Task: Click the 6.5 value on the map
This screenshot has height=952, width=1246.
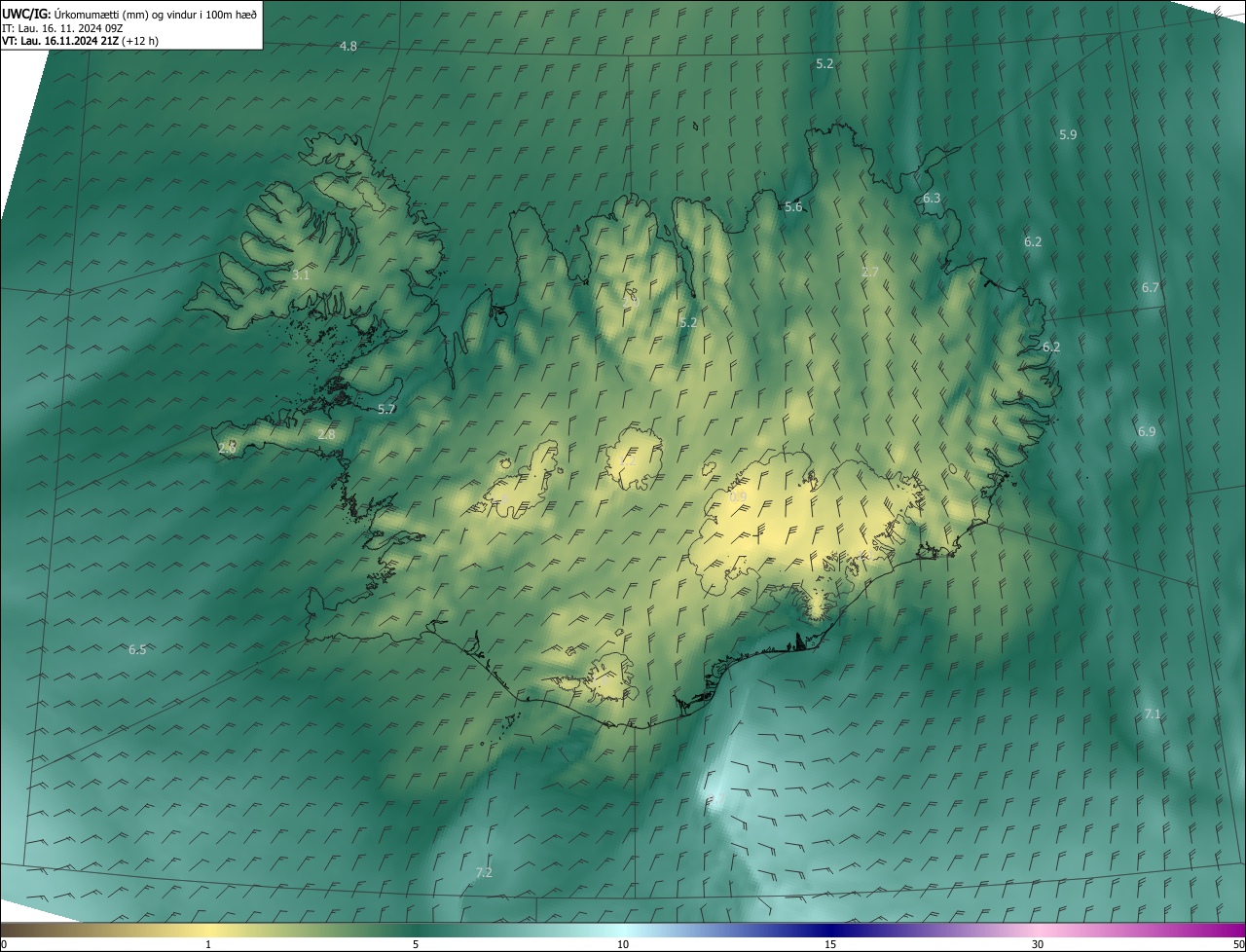Action: [137, 650]
